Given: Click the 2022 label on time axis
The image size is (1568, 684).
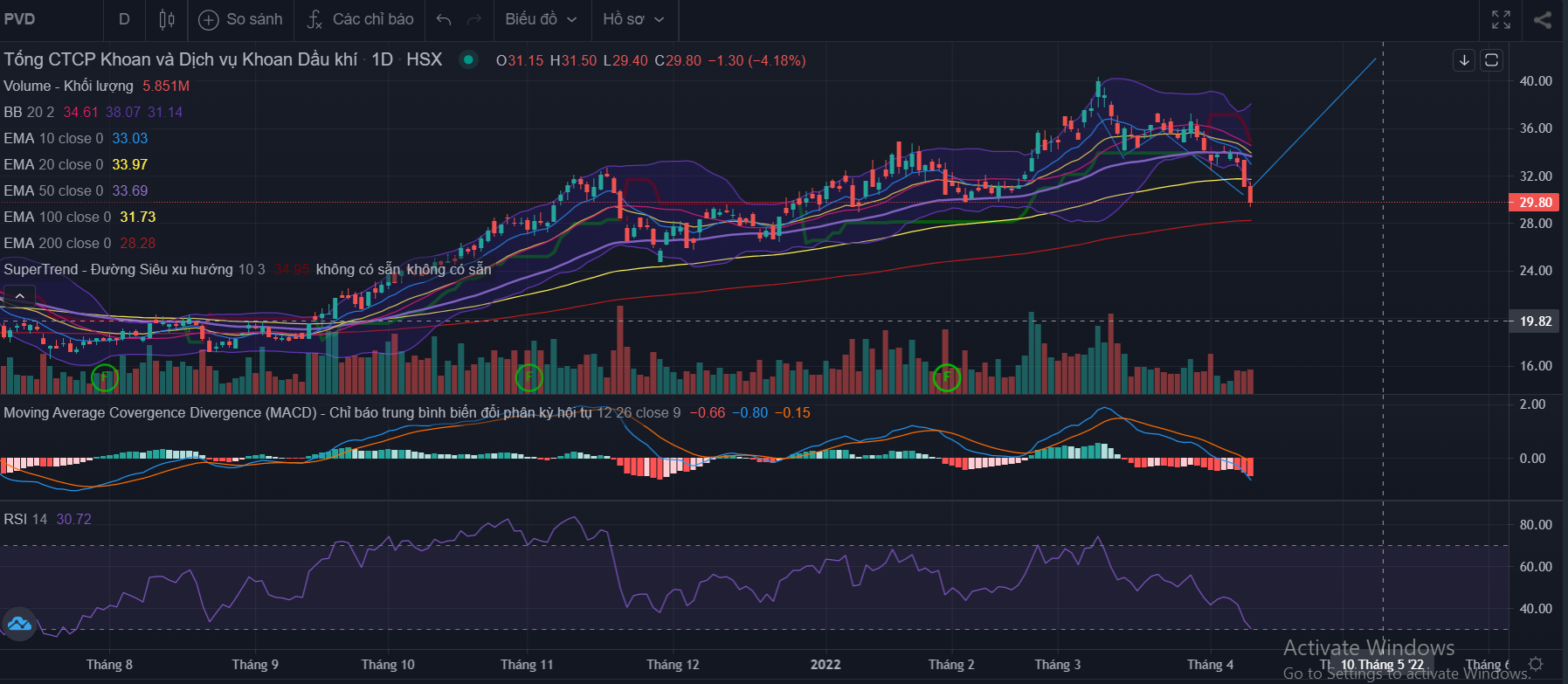Looking at the screenshot, I should pyautogui.click(x=825, y=665).
